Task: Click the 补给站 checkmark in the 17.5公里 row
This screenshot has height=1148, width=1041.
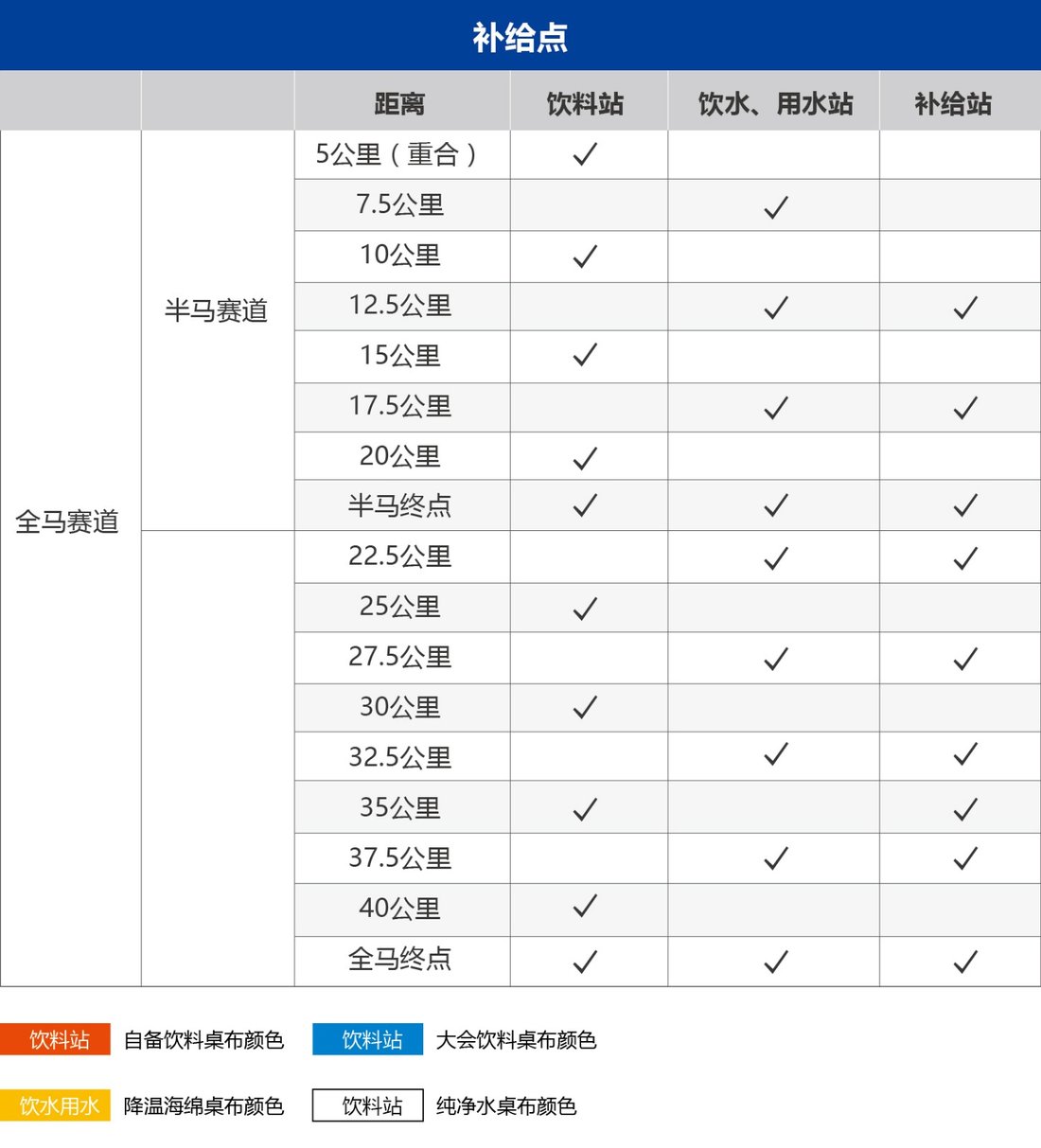Action: [x=965, y=408]
